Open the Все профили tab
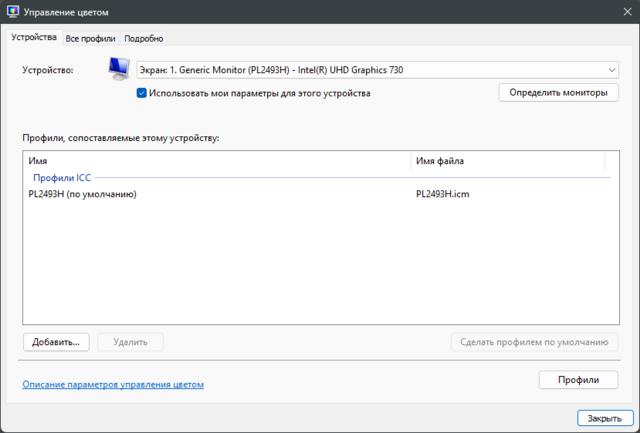This screenshot has width=640, height=433. pyautogui.click(x=91, y=38)
